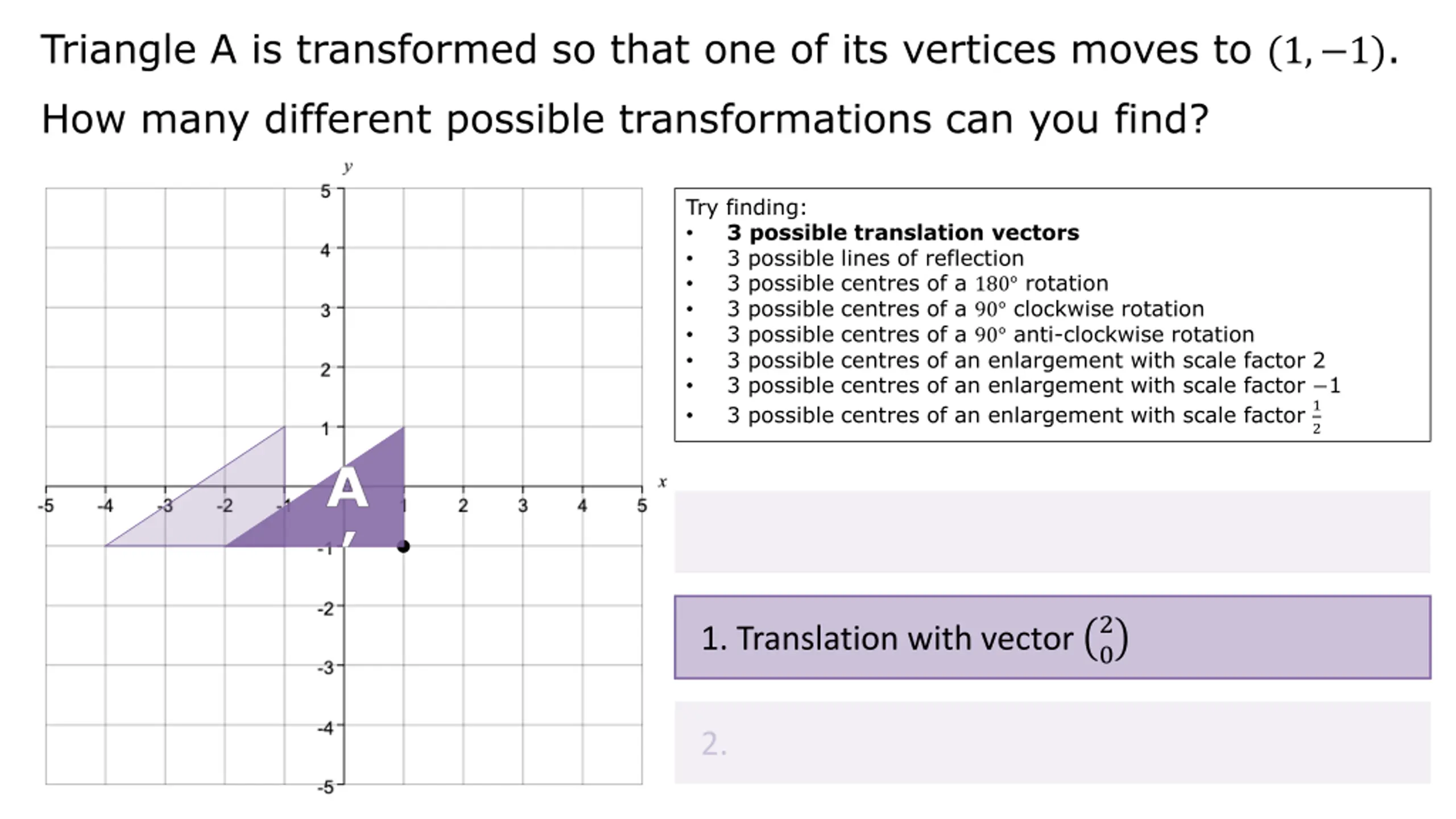Click '3 possible translation vectors' bullet

click(x=903, y=233)
